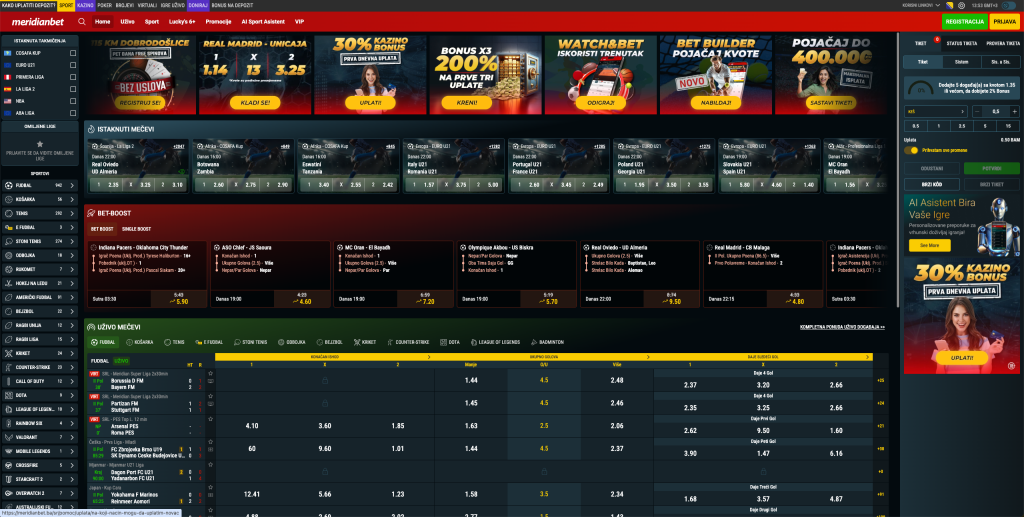1024x517 pixels.
Task: Check the LA LIGA 2 checkbox
Action: (x=72, y=89)
